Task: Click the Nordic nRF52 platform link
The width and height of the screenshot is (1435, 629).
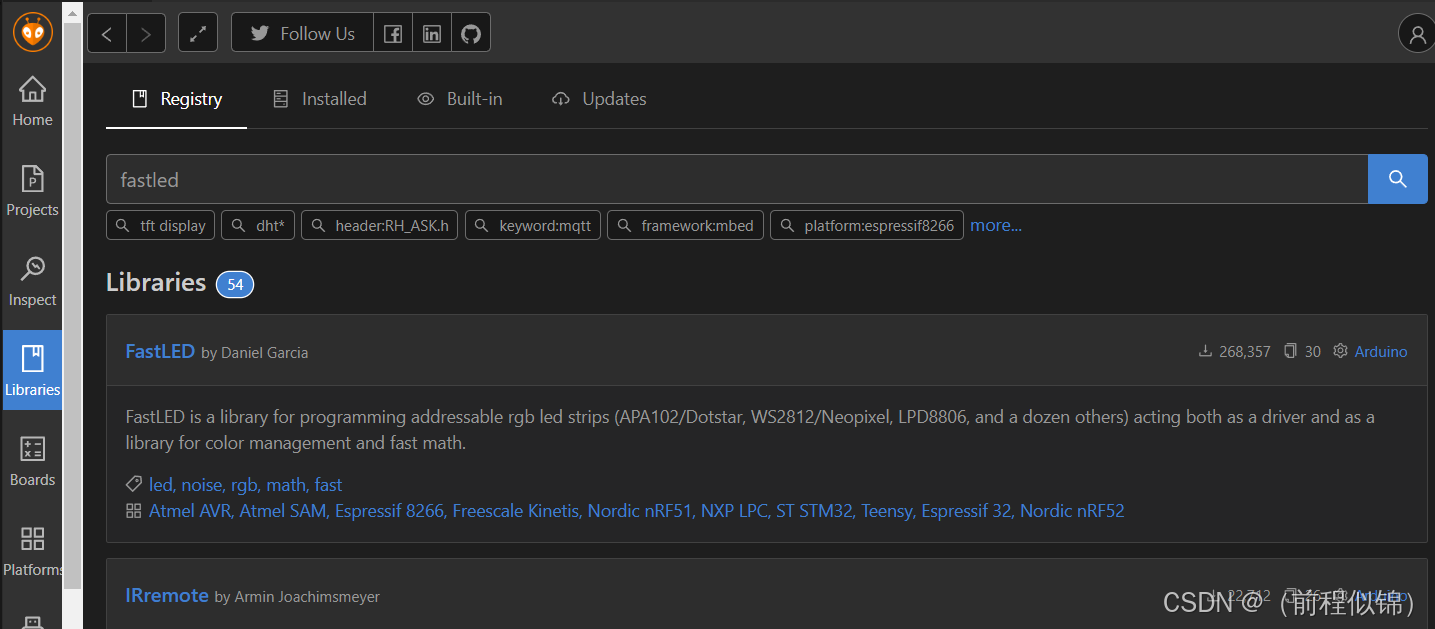Action: 1072,511
